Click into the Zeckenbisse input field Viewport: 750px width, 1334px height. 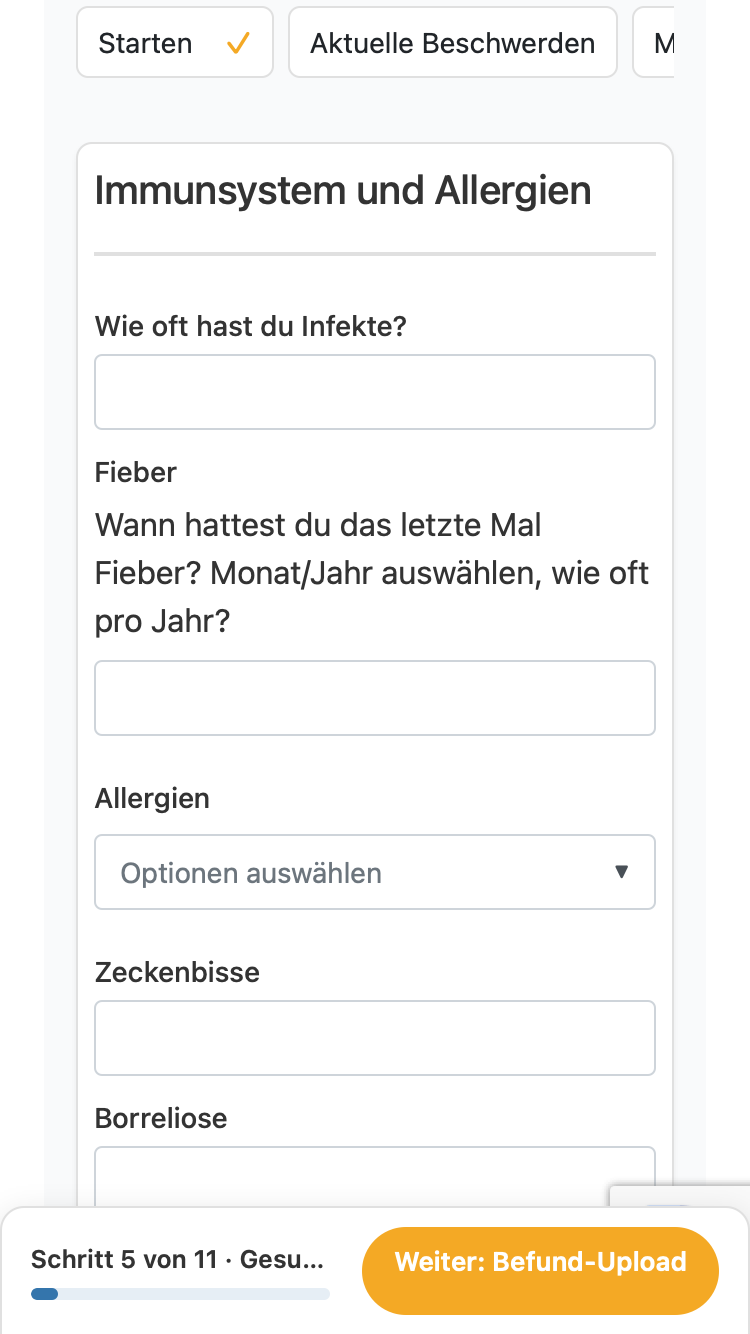[375, 1038]
